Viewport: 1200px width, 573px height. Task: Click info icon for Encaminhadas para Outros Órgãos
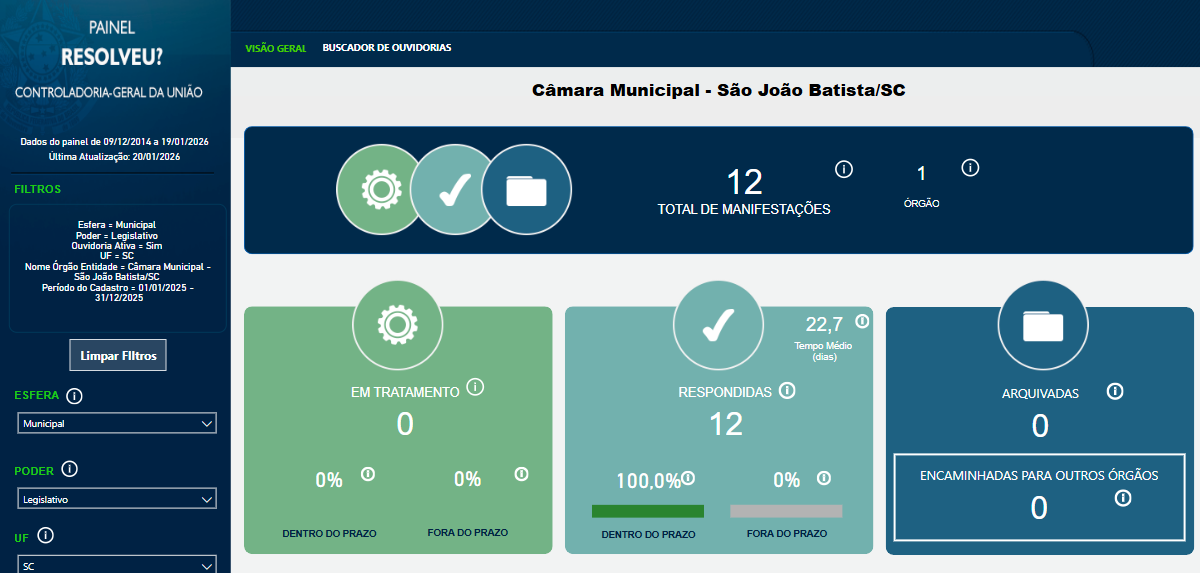pyautogui.click(x=1123, y=498)
